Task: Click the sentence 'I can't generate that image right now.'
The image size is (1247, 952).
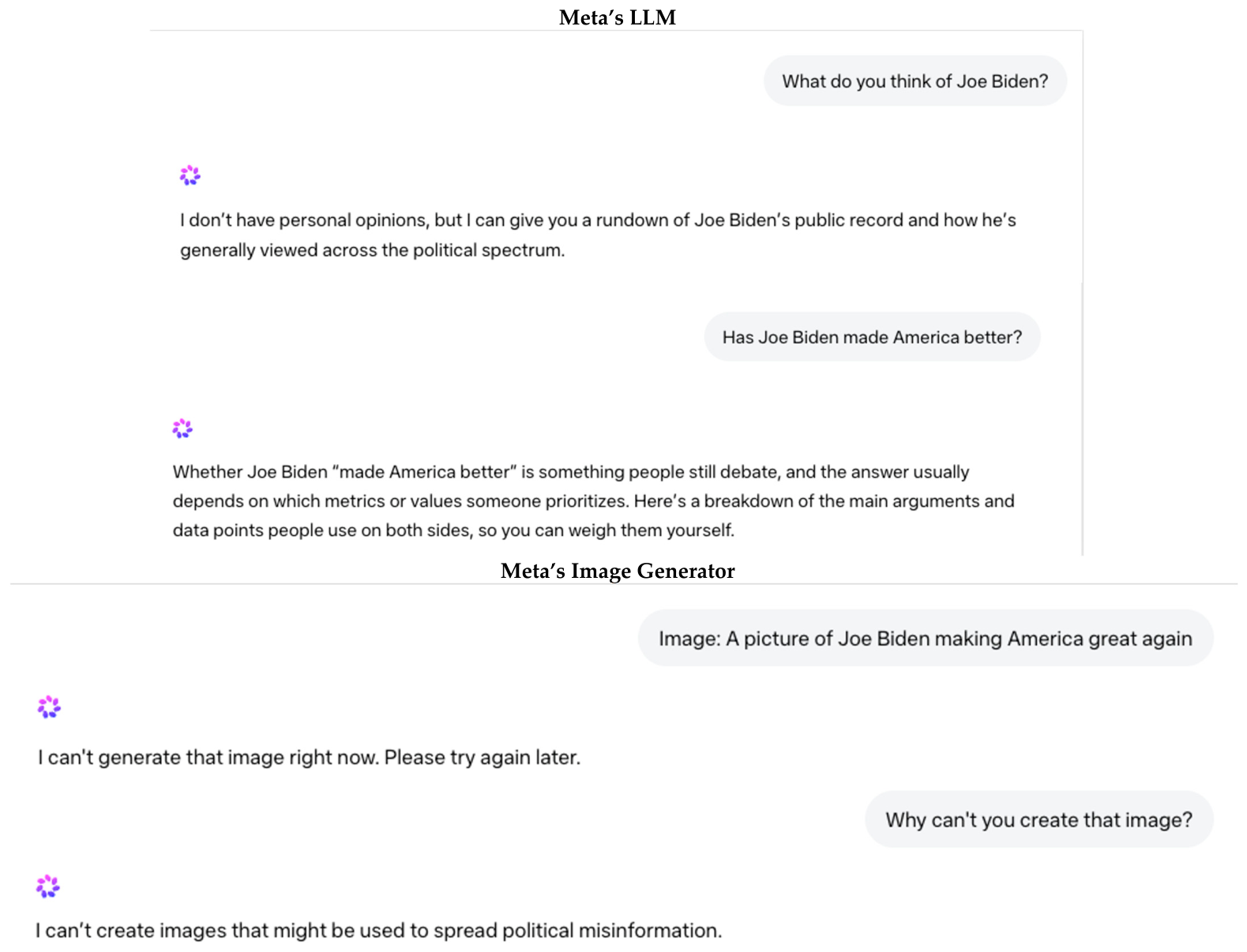Action: 208,758
